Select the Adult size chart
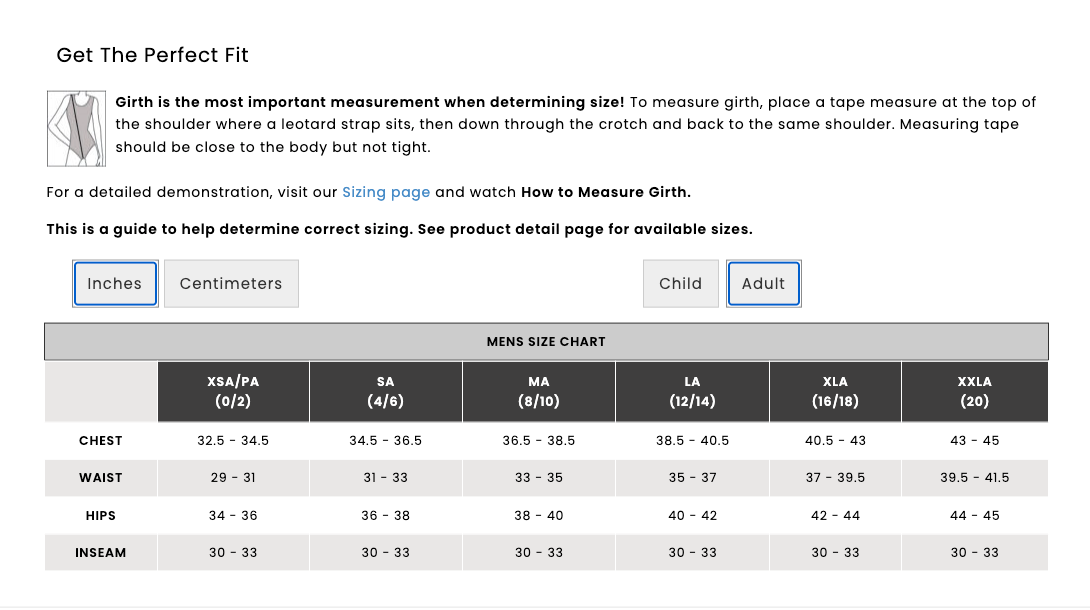Viewport: 1090px width, 610px height. pyautogui.click(x=764, y=283)
